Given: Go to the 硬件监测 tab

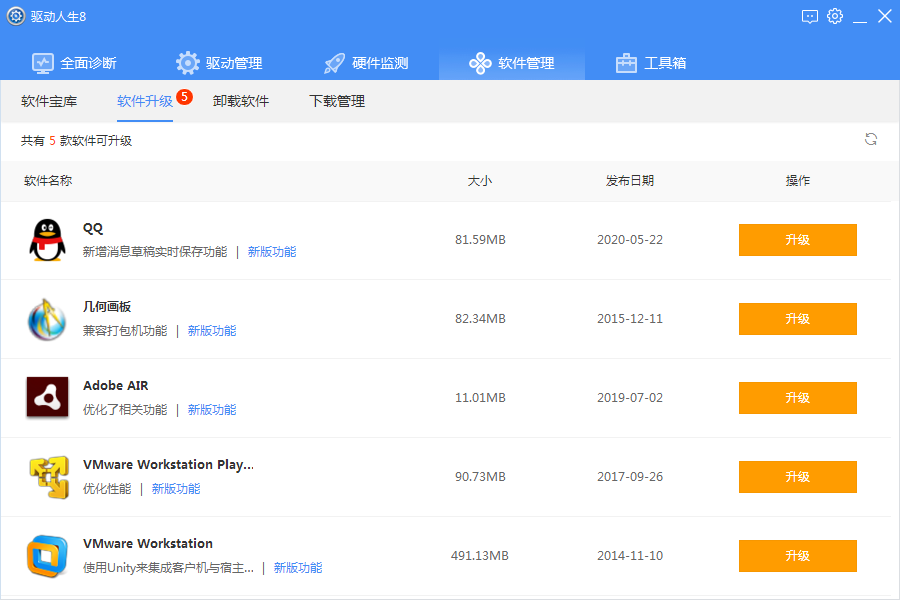Looking at the screenshot, I should click(366, 63).
